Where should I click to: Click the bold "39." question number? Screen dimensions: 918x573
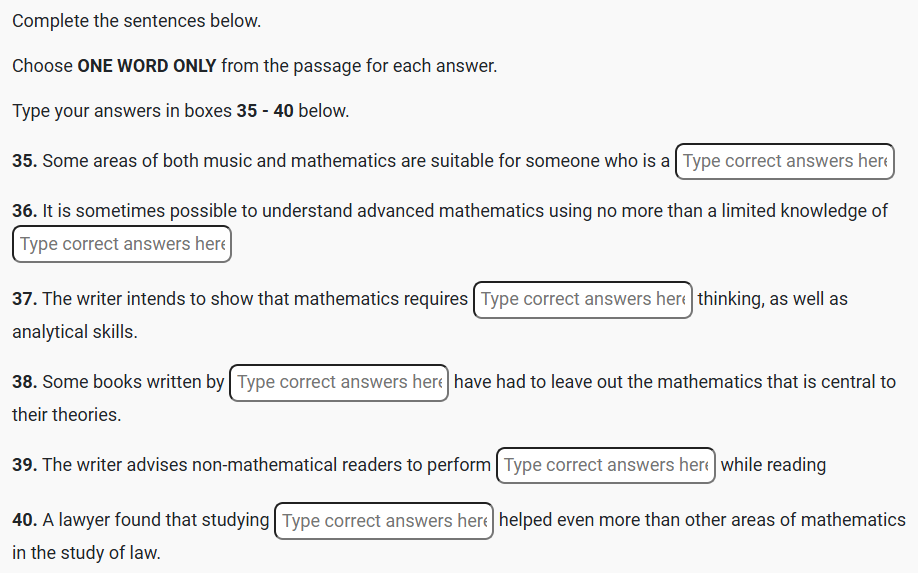pos(25,465)
